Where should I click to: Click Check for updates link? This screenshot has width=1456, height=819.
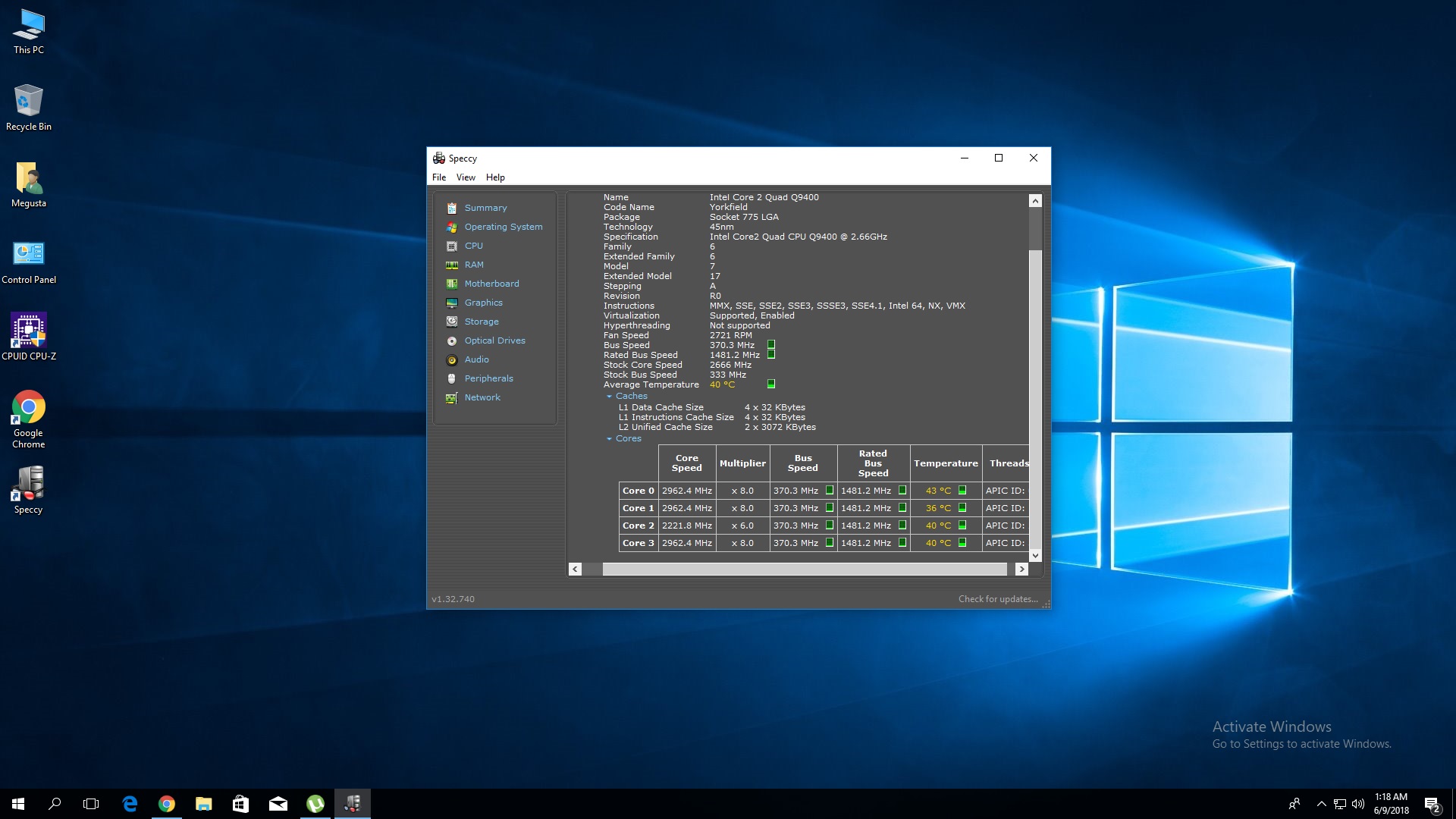[x=997, y=599]
